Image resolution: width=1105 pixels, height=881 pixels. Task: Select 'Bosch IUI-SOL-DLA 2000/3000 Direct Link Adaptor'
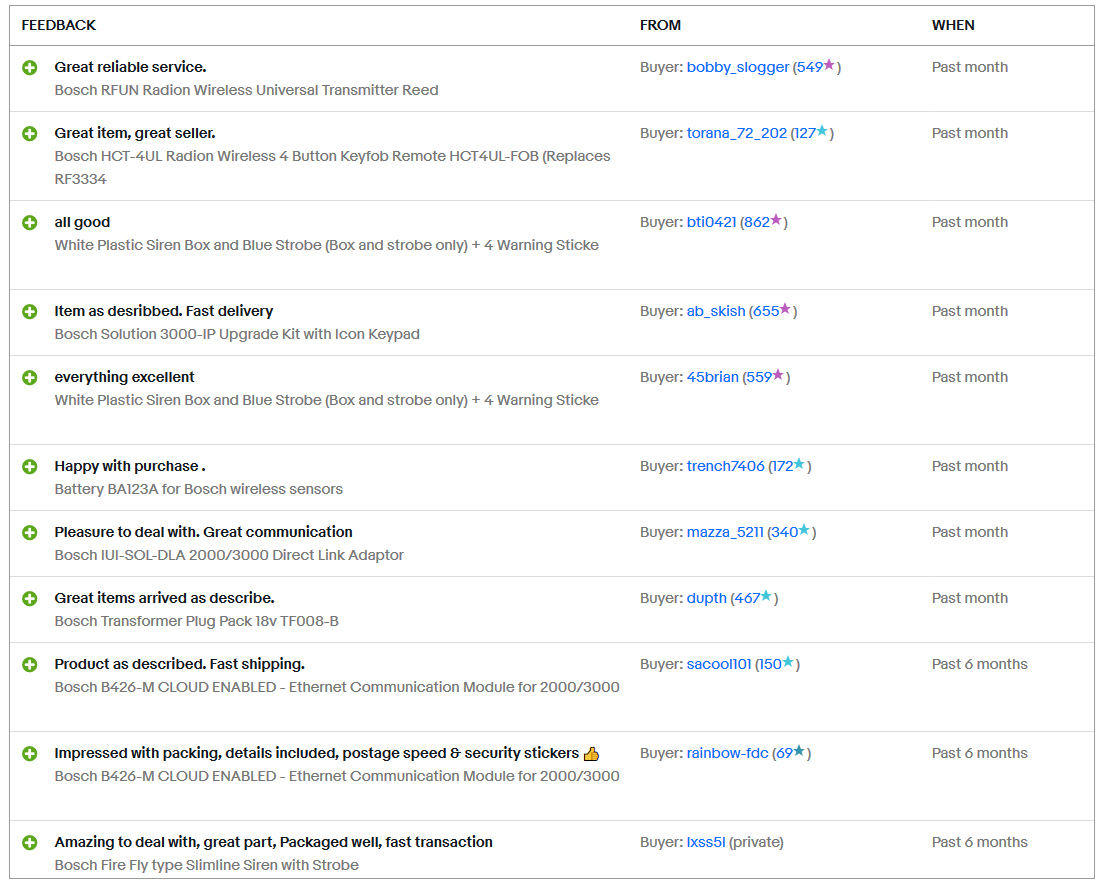tap(229, 555)
